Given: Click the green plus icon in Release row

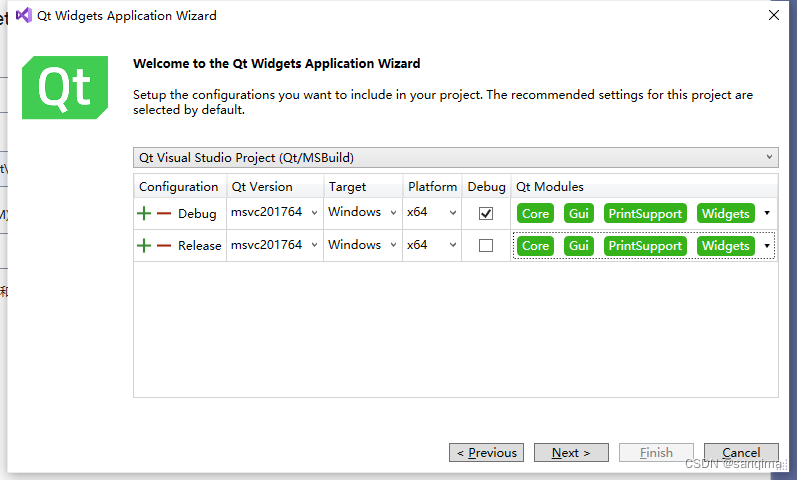Looking at the screenshot, I should point(144,246).
